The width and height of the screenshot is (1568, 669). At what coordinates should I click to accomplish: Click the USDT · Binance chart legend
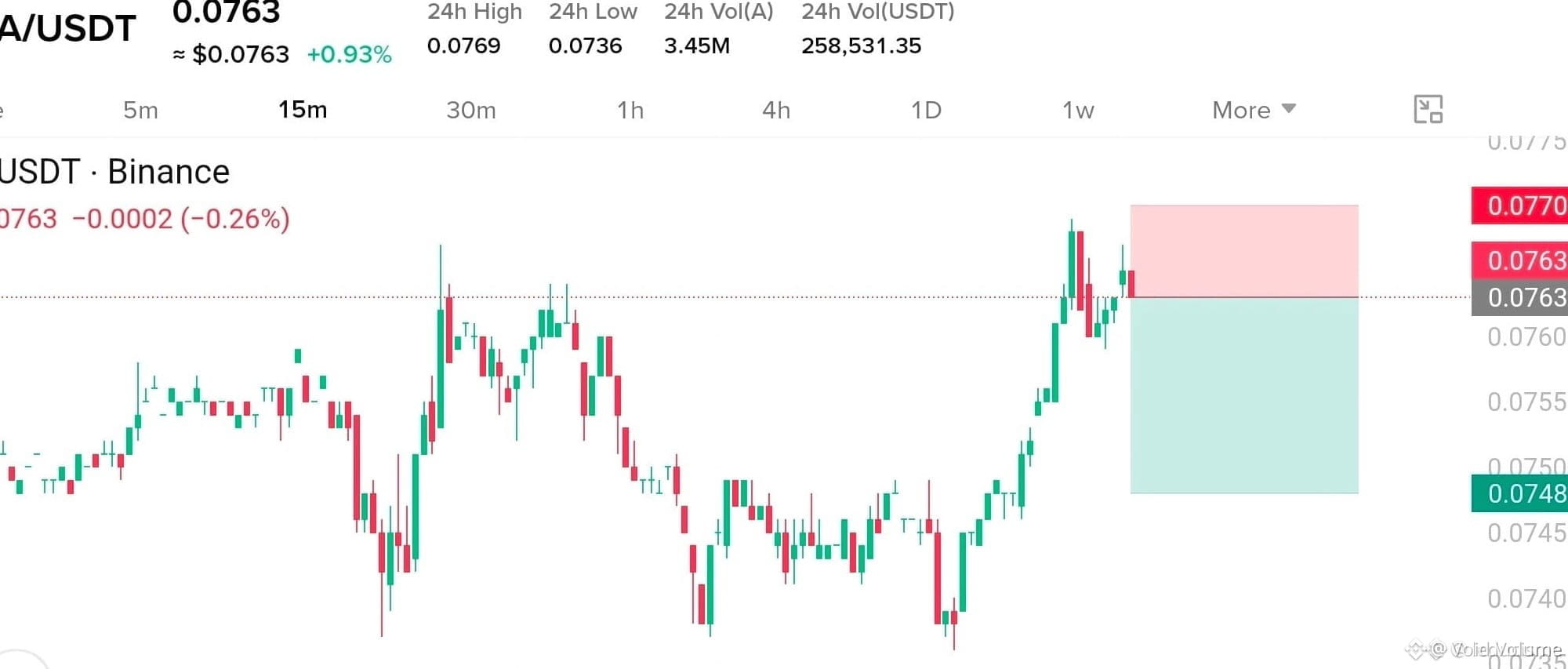point(114,172)
